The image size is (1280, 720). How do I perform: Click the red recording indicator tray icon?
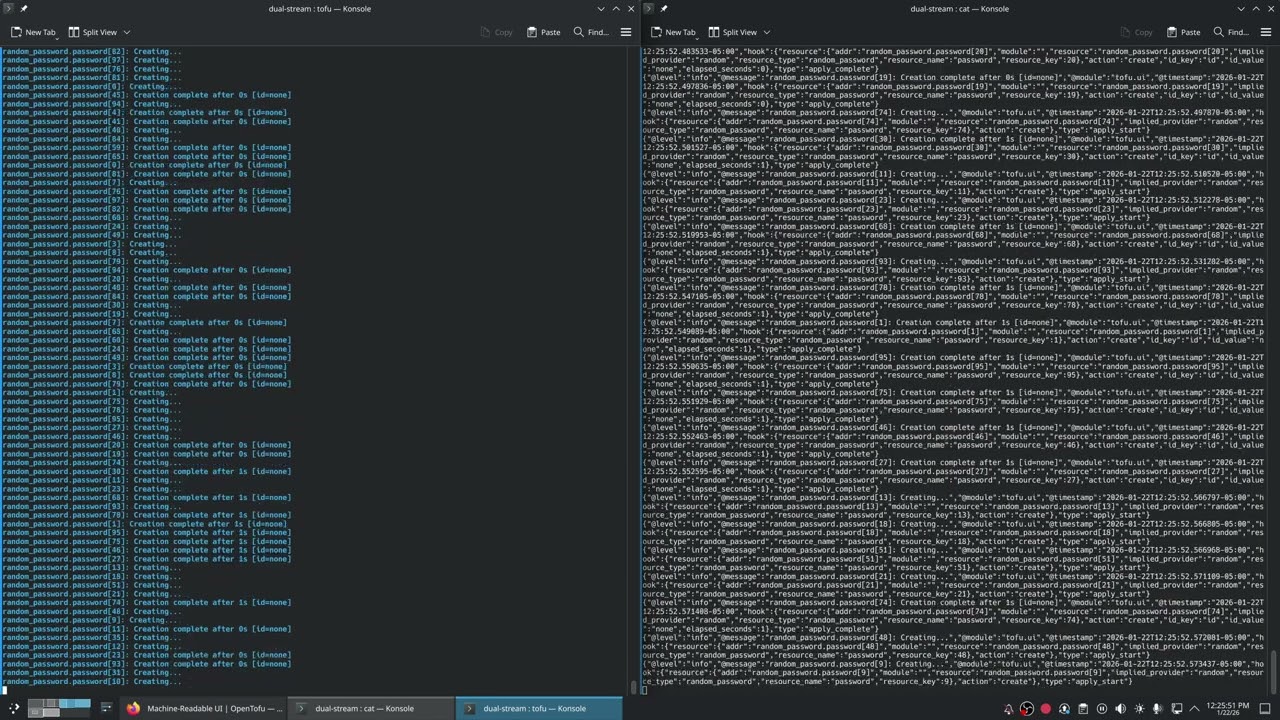[x=1046, y=708]
